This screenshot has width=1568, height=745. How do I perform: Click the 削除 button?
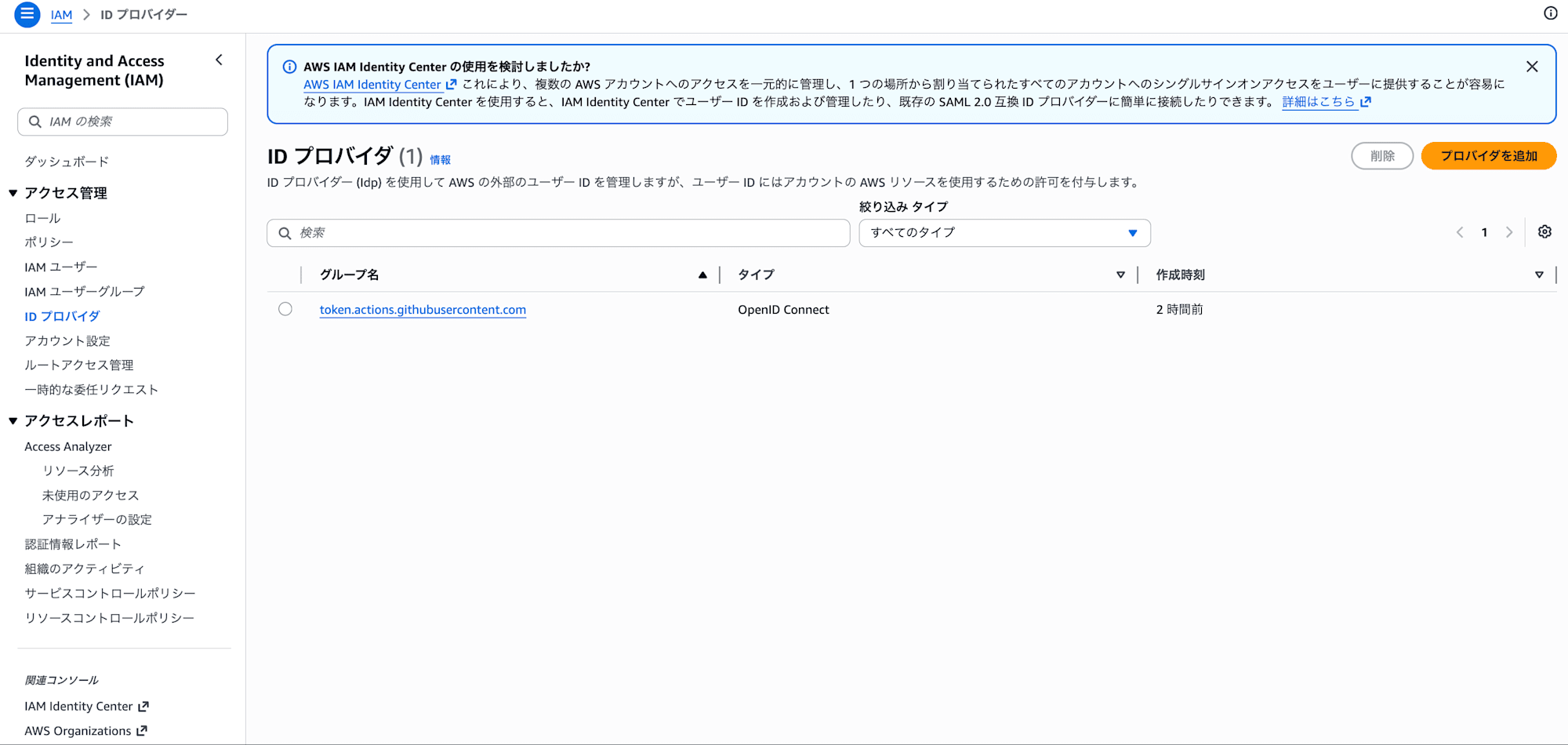[x=1382, y=156]
